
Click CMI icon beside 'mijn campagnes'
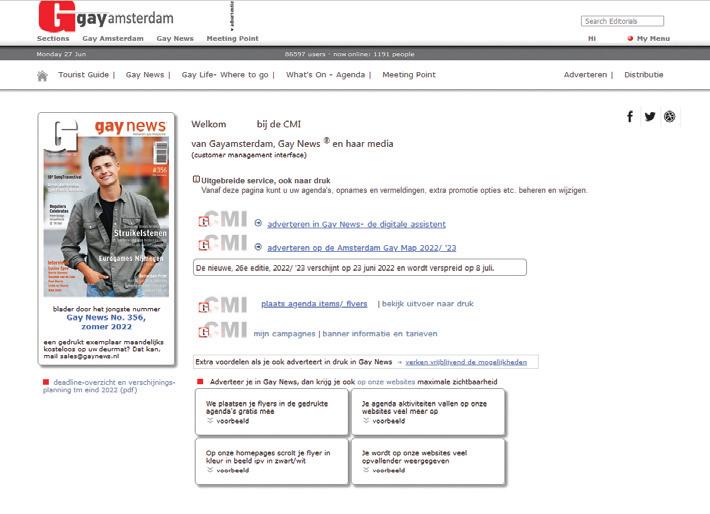[x=223, y=330]
